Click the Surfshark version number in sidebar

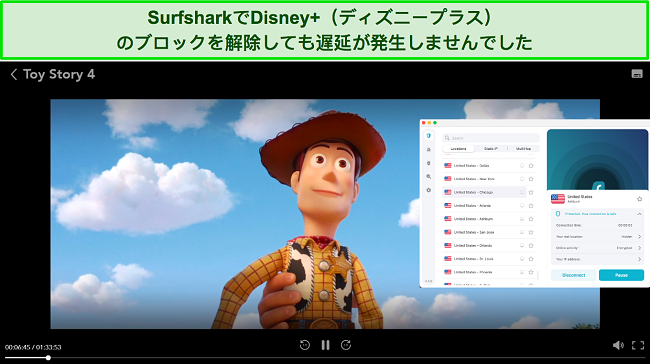click(429, 281)
